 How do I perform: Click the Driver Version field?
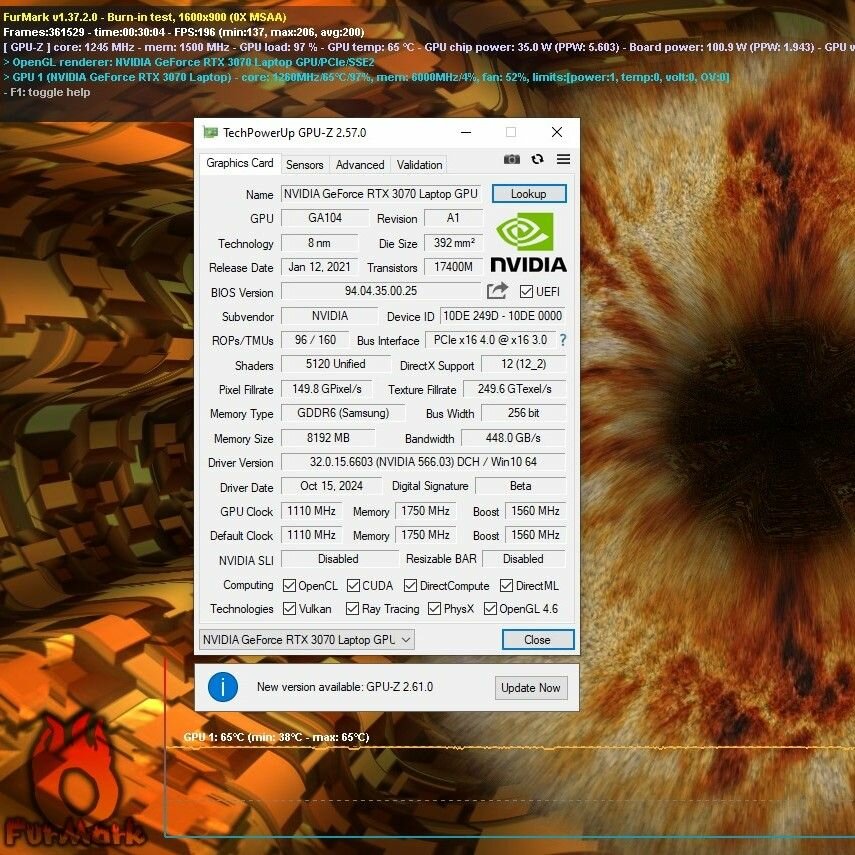pyautogui.click(x=423, y=462)
